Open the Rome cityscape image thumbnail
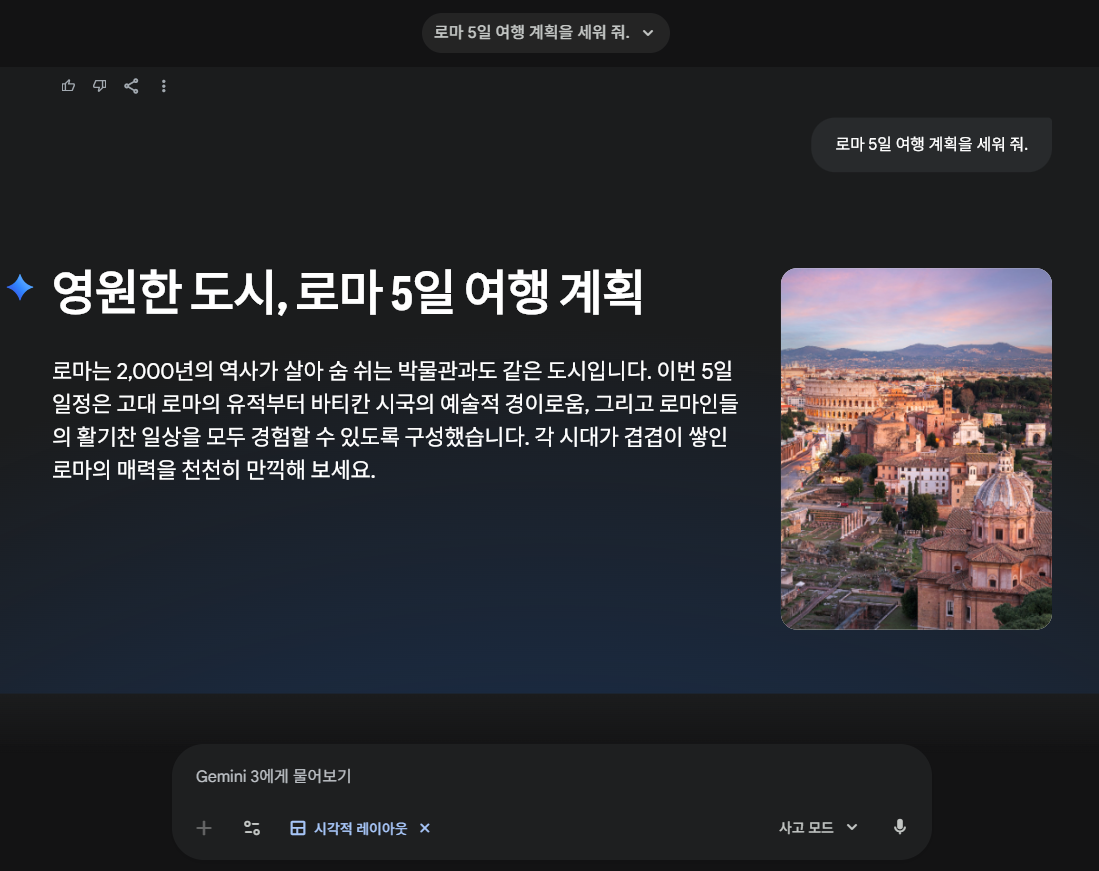 pyautogui.click(x=916, y=448)
